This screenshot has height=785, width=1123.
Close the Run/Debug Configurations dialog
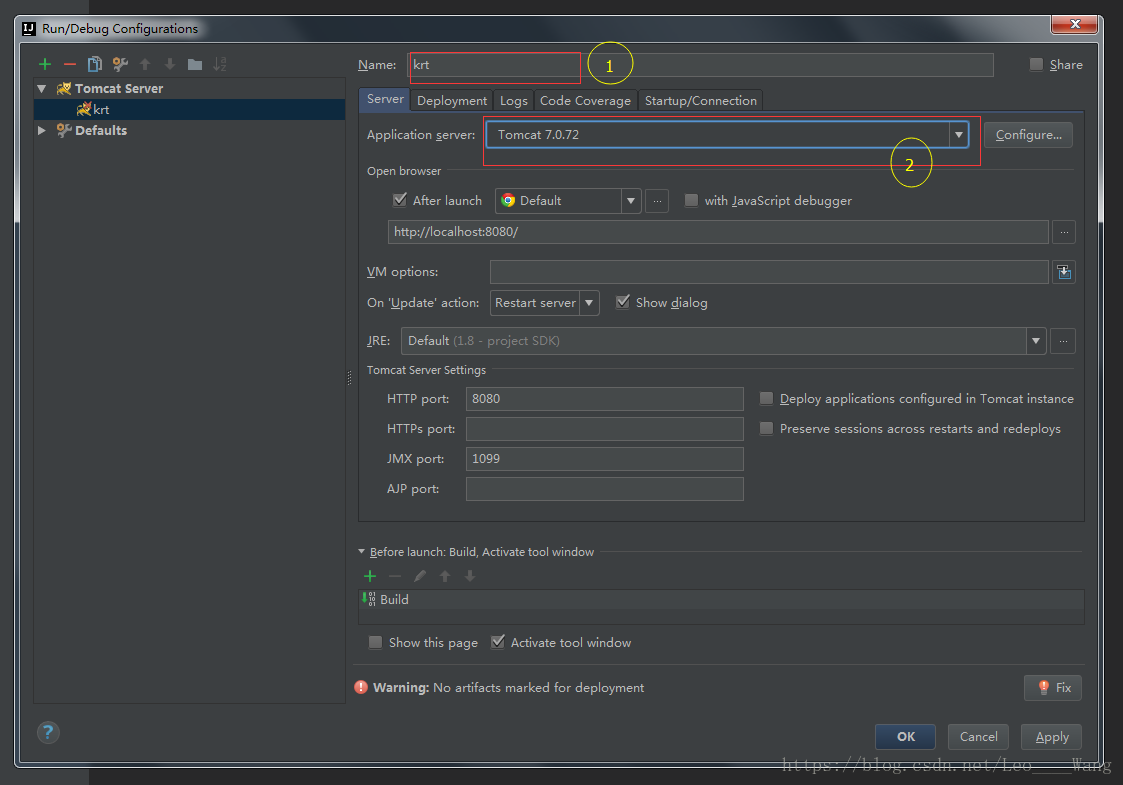[x=1074, y=24]
